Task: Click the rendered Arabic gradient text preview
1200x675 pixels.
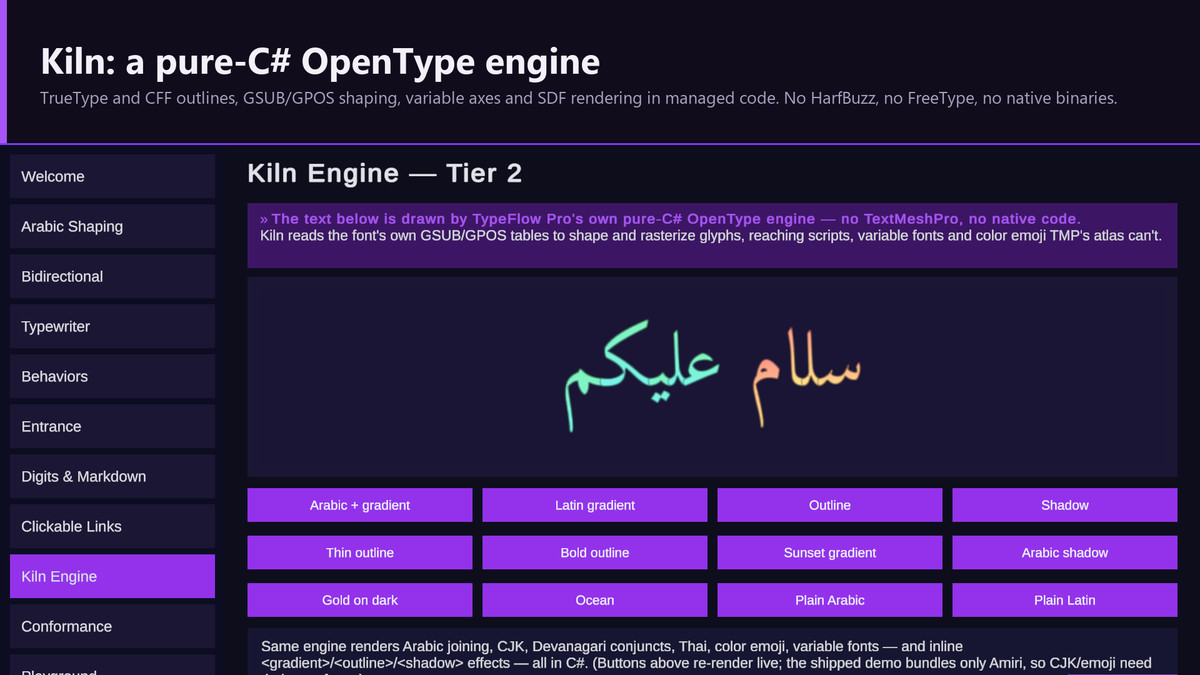Action: pos(712,377)
